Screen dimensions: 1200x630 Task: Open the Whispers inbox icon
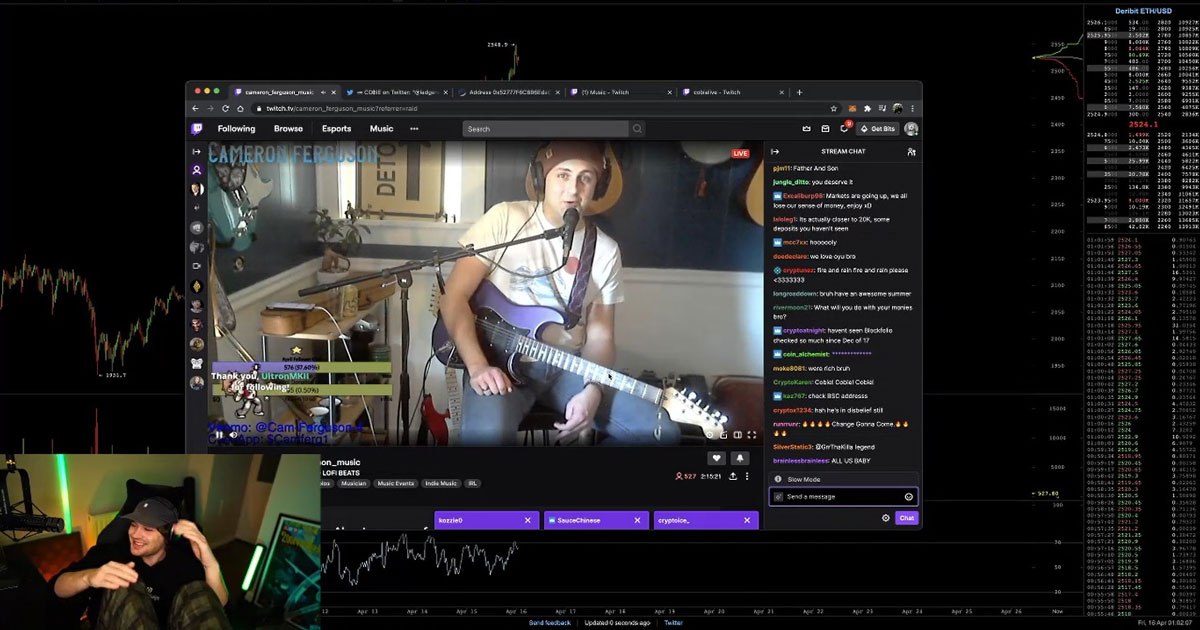click(x=825, y=129)
